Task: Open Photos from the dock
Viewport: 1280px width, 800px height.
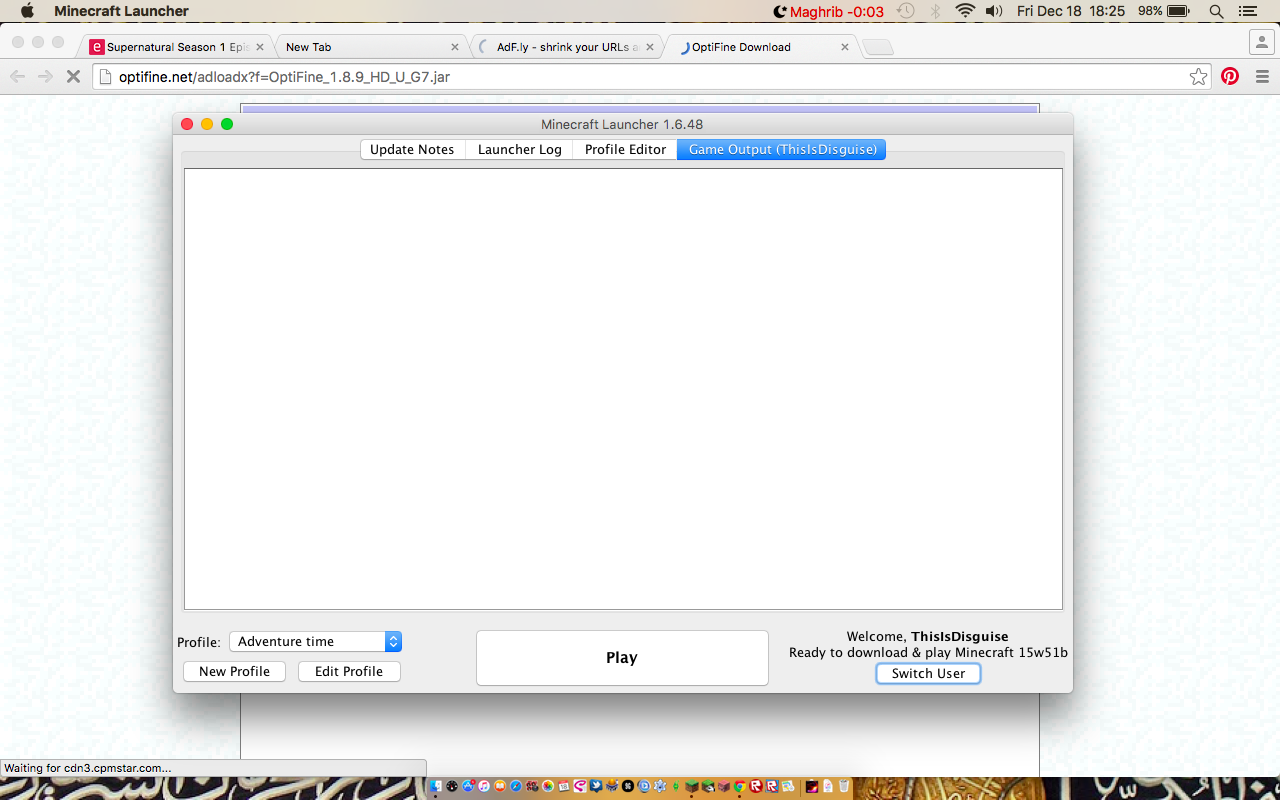Action: (x=548, y=786)
